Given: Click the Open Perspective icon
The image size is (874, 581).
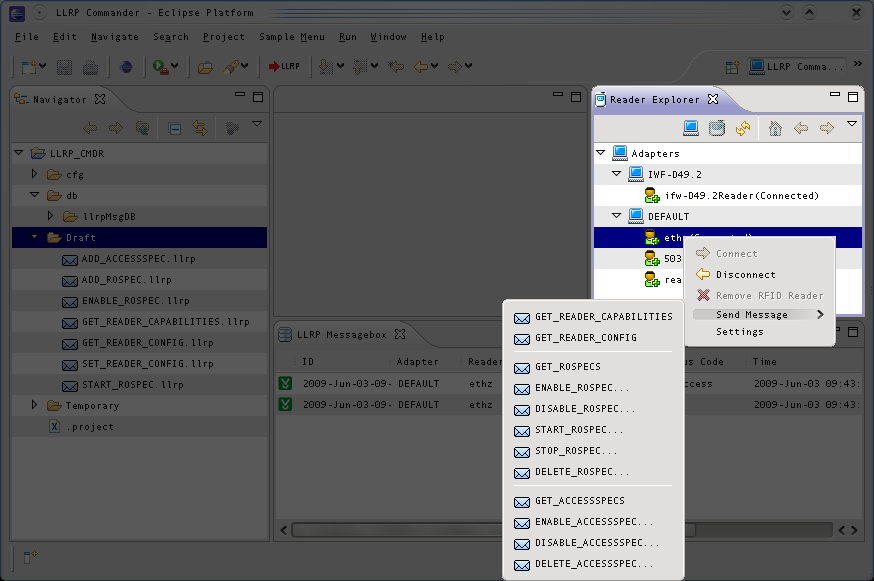Looking at the screenshot, I should [x=732, y=67].
